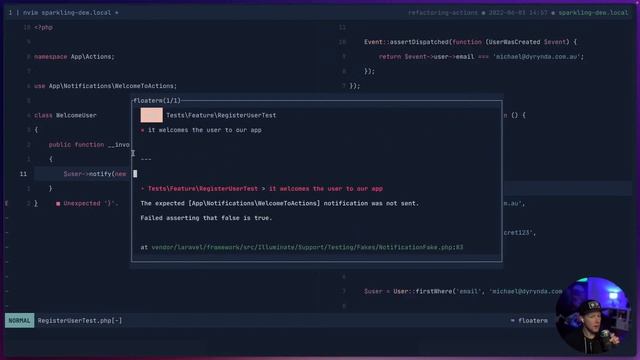Click the return $event->user->email line
This screenshot has height=360, width=640.
(x=481, y=56)
